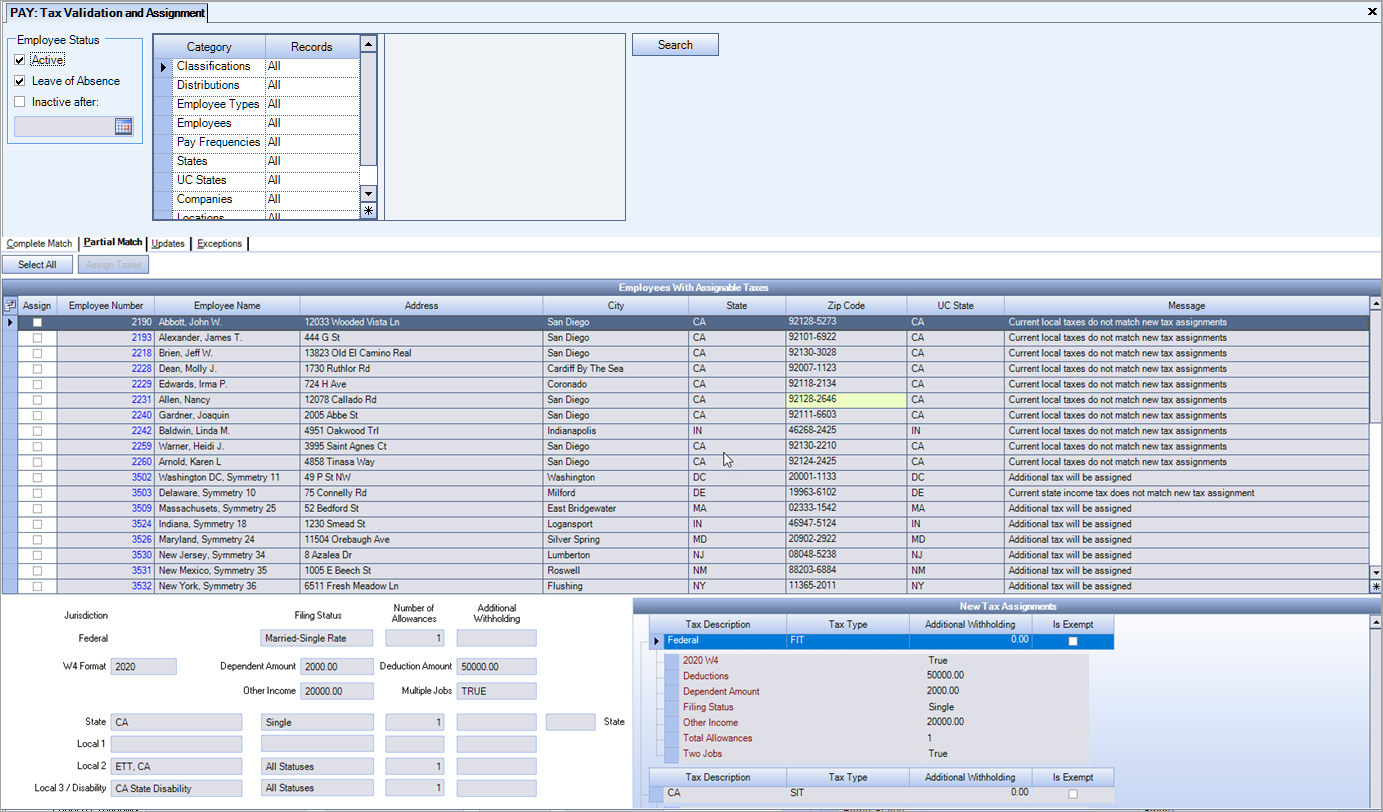
Task: Uncheck the Active employee status checkbox
Action: (20, 59)
